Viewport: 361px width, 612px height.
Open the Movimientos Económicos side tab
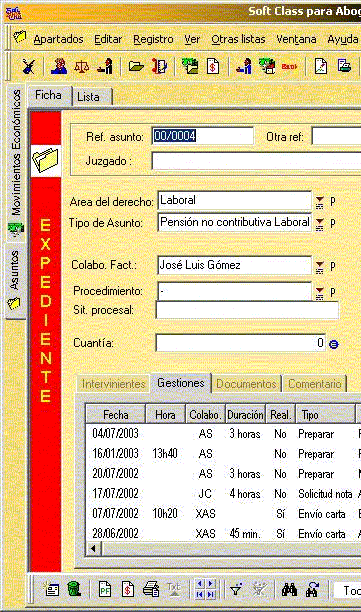tap(16, 162)
